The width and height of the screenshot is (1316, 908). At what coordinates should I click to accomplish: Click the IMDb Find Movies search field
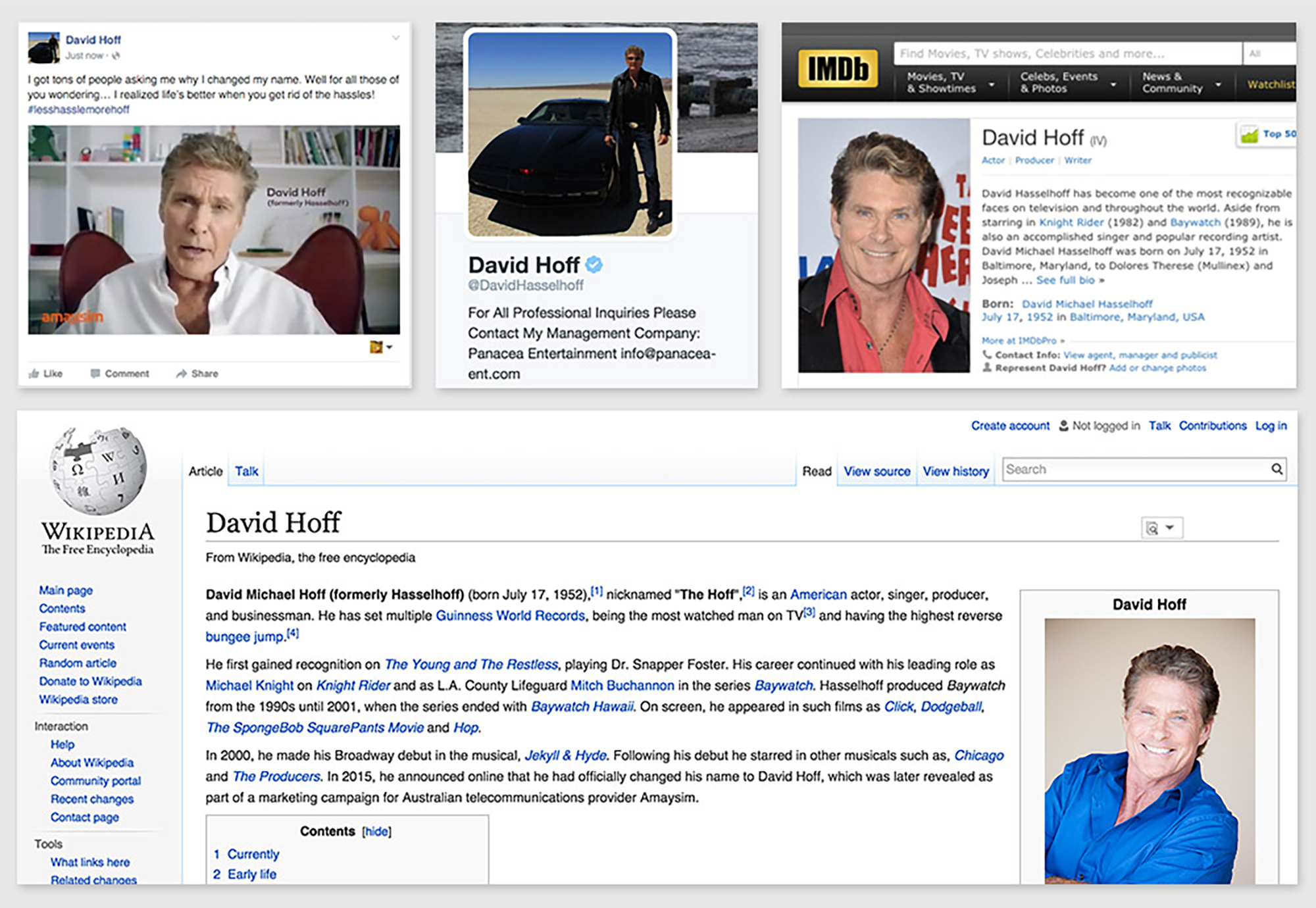pyautogui.click(x=1067, y=54)
